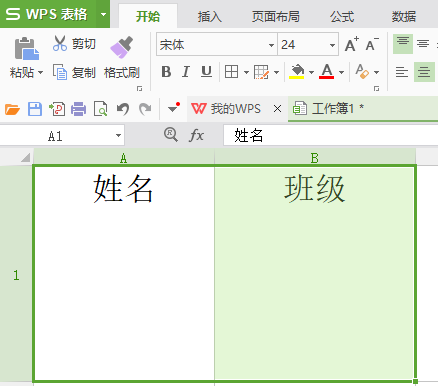Save the workbook with the floppy disk icon

pos(35,109)
